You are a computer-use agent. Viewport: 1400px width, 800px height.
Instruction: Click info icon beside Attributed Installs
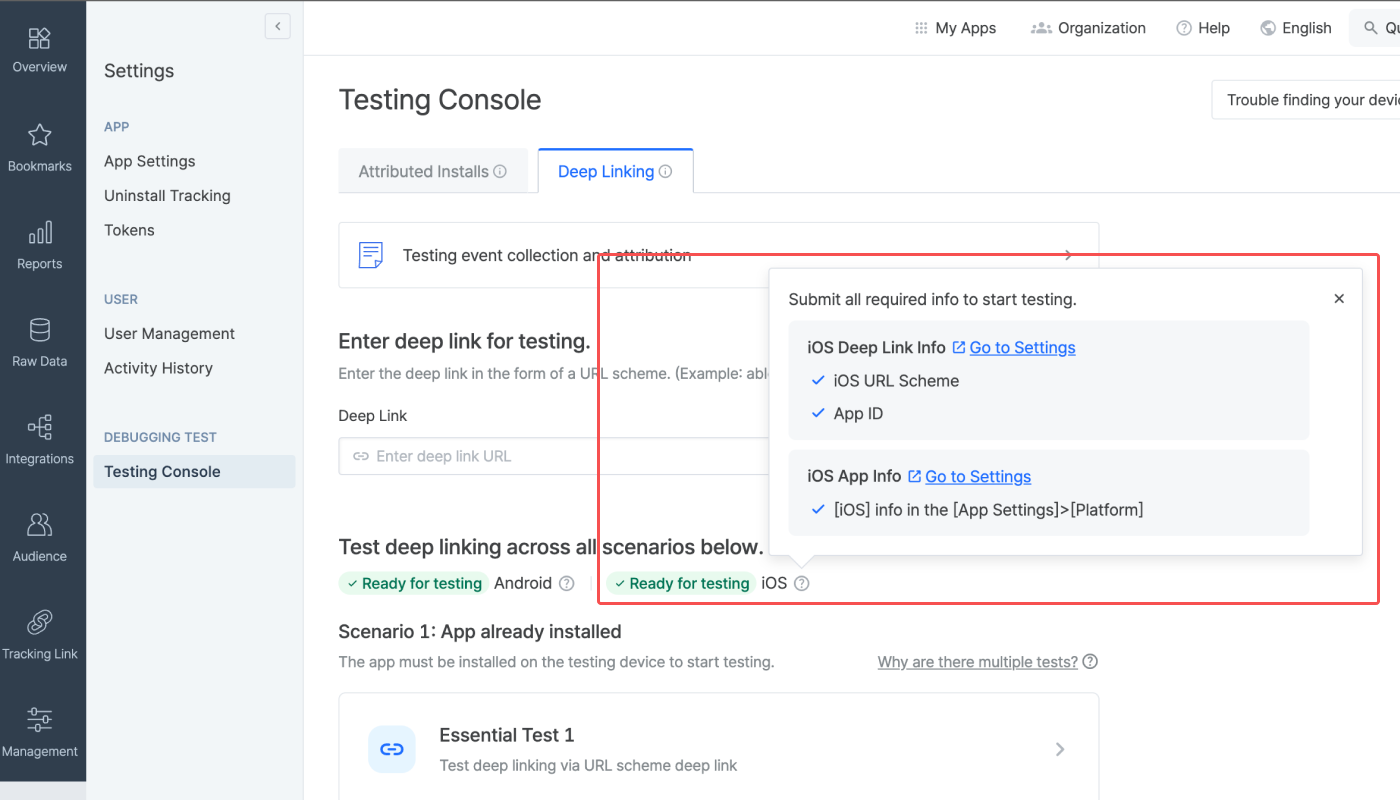click(x=500, y=171)
